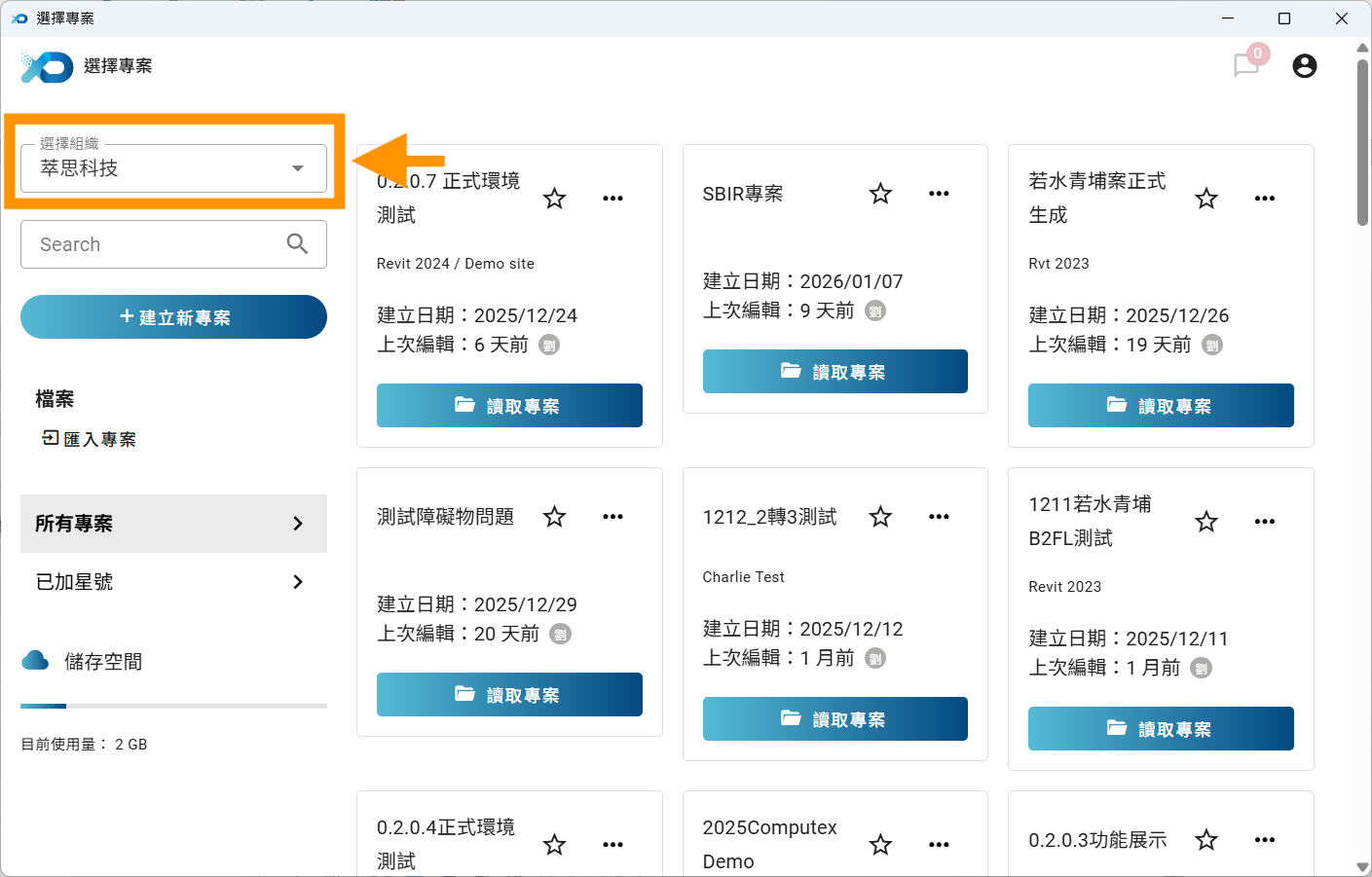Open more options for 1211若水青埔 B2FL測試
This screenshot has height=877, width=1372.
coord(1264,522)
